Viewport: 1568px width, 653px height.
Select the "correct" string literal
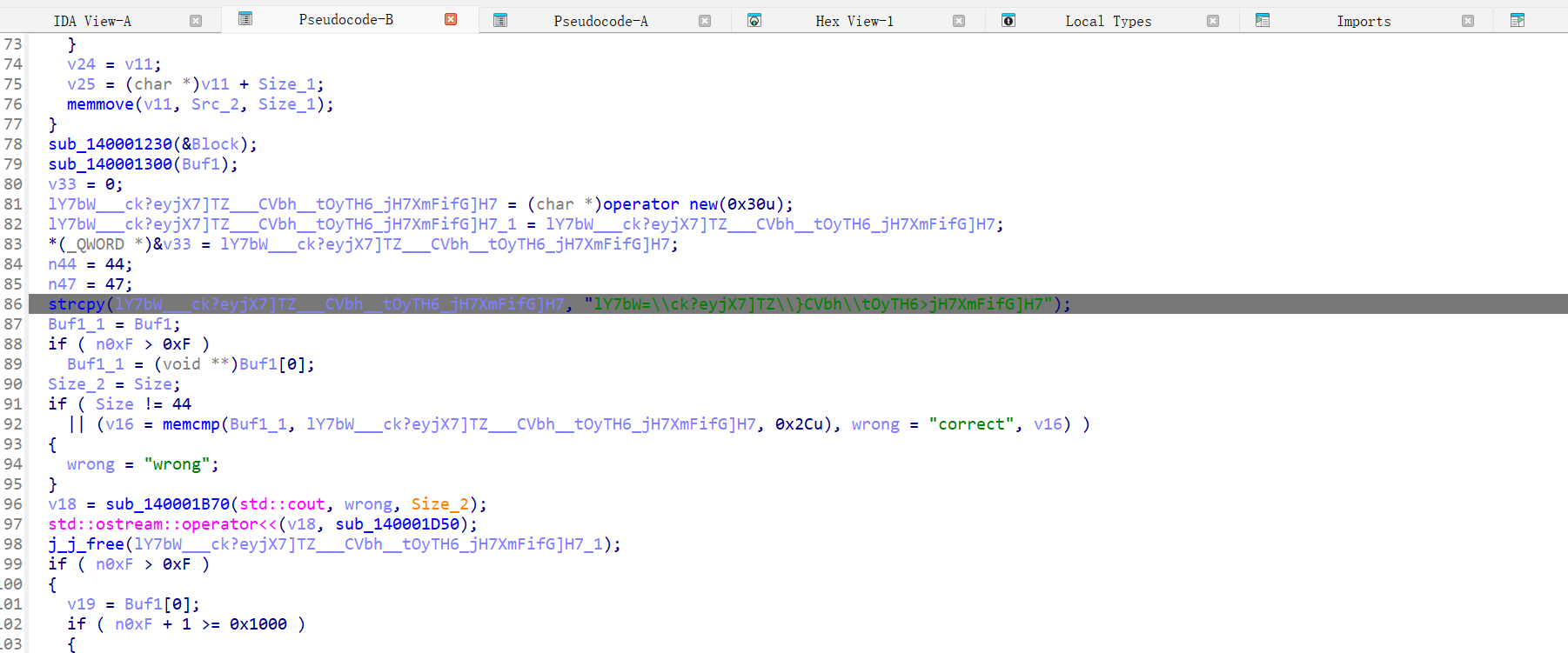(x=971, y=424)
